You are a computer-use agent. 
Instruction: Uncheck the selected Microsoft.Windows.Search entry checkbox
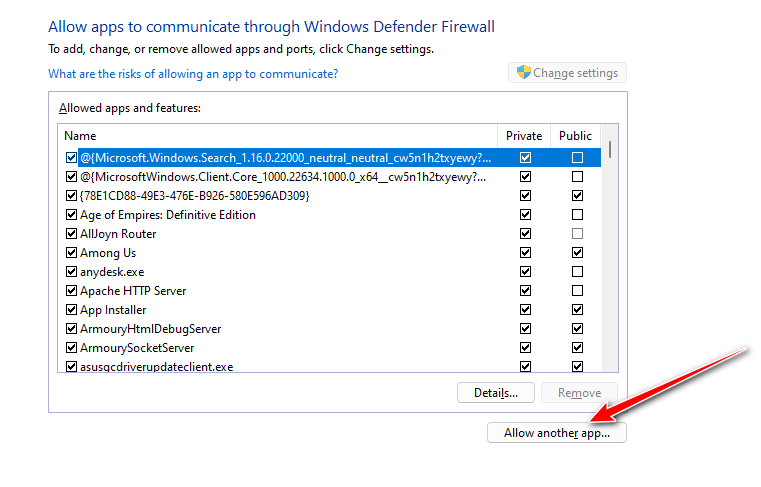click(x=71, y=158)
